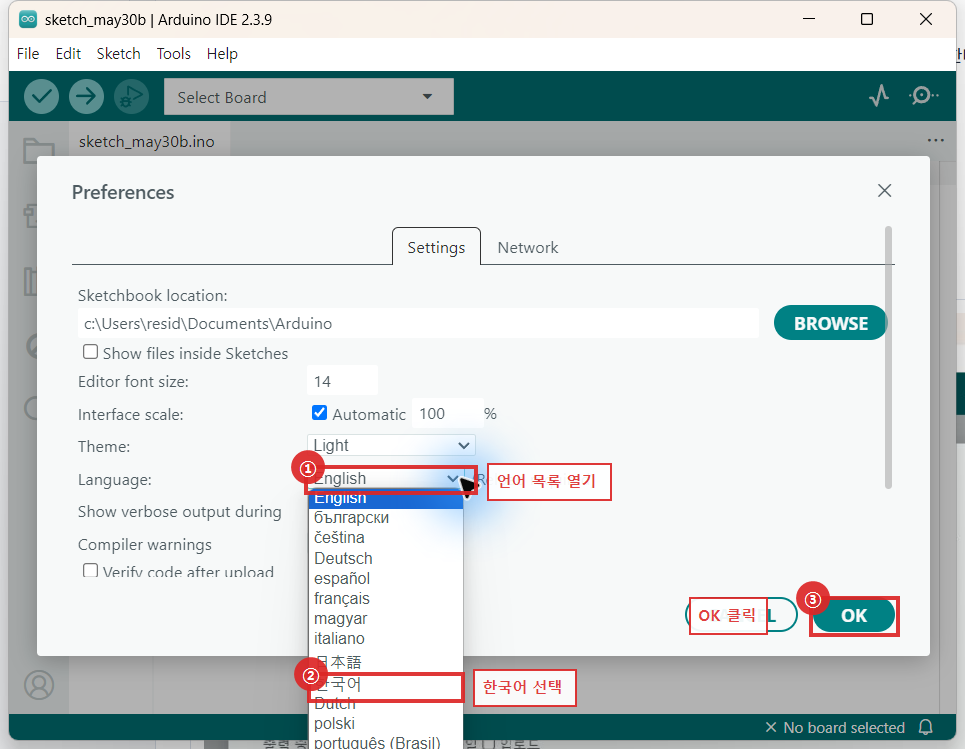Close the Preferences dialog with X
965x749 pixels.
(884, 191)
